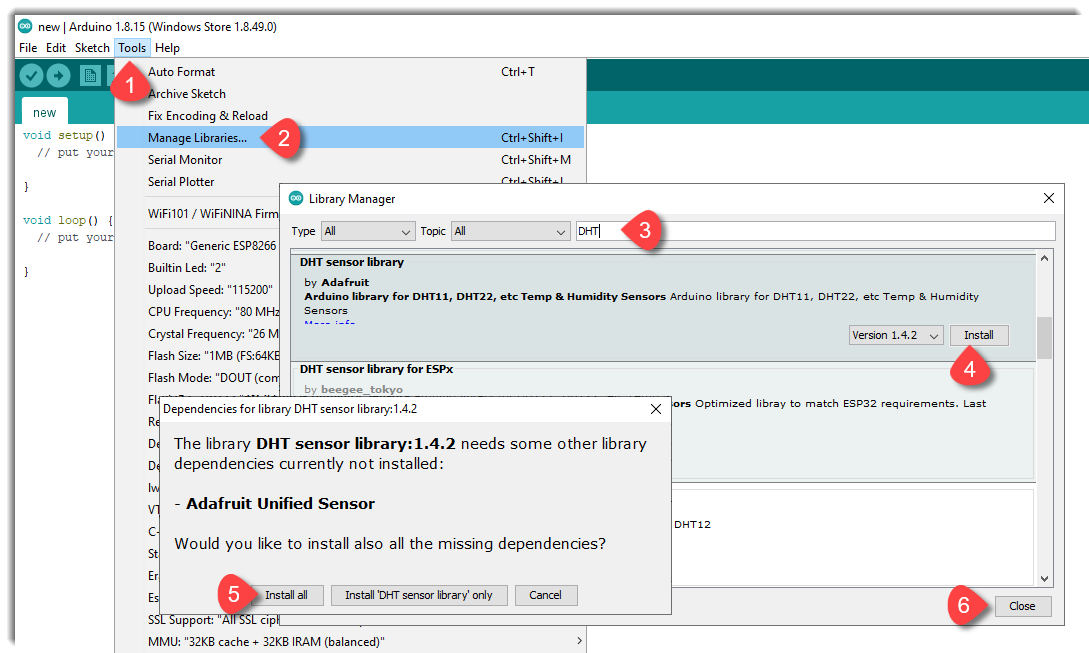Click Install 'DHT sensor library' only
The width and height of the screenshot is (1089, 653).
coord(419,595)
